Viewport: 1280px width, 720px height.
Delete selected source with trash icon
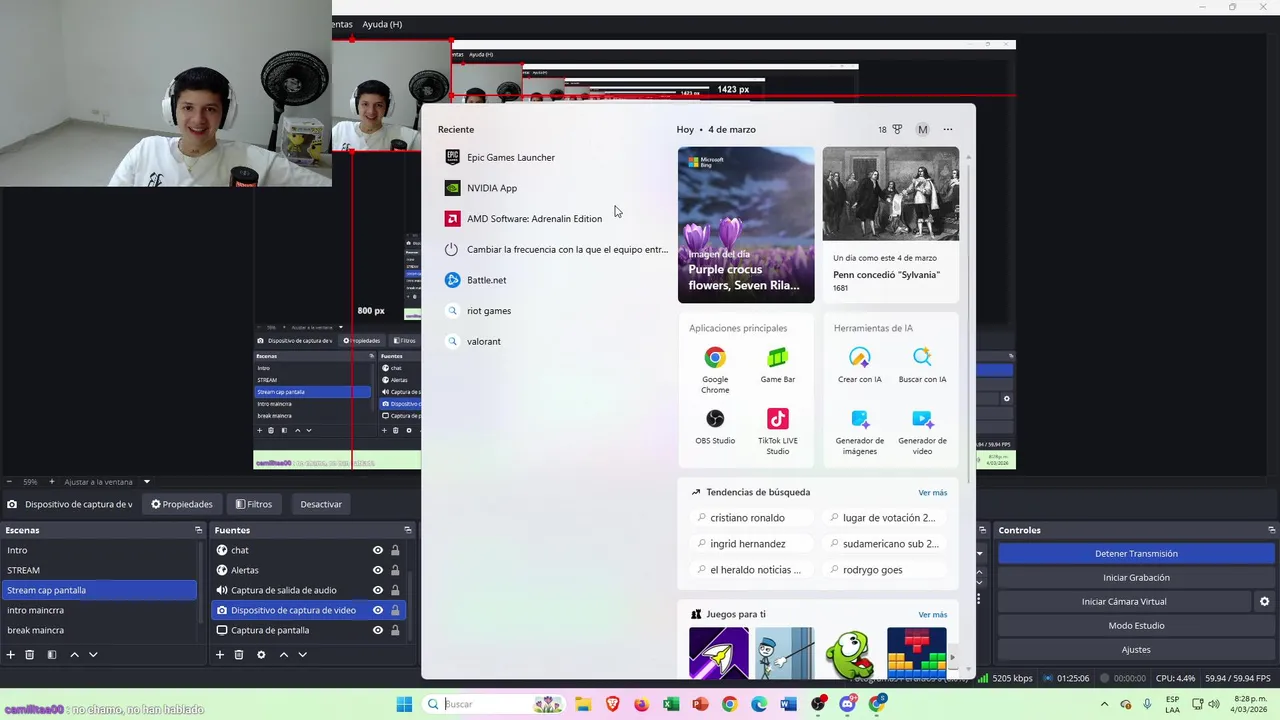pos(239,654)
